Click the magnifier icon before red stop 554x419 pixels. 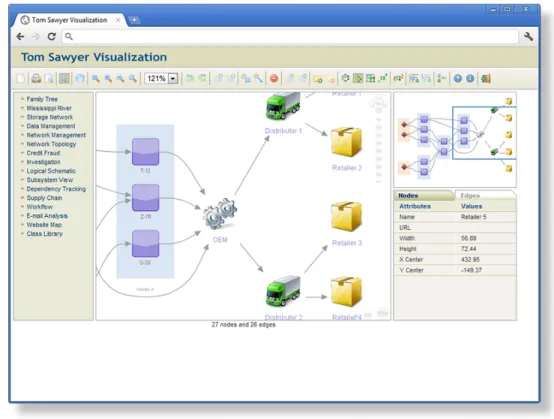pyautogui.click(x=258, y=78)
